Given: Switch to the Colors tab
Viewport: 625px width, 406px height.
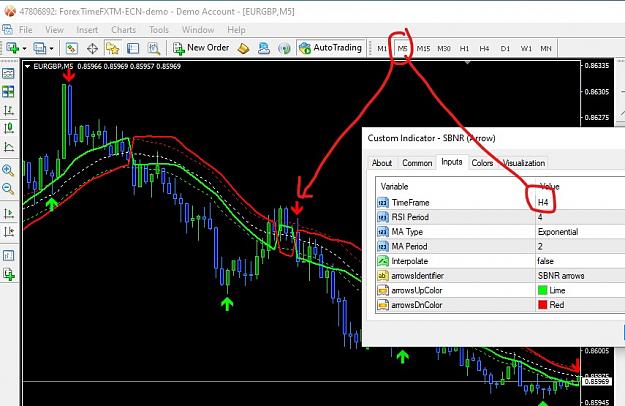Looking at the screenshot, I should [x=482, y=163].
